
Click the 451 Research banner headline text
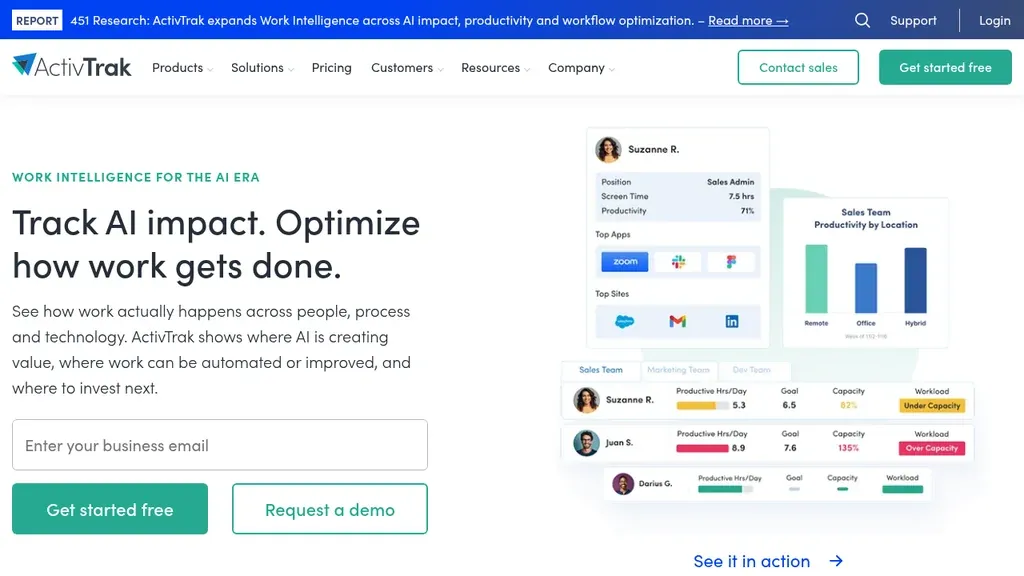[381, 20]
